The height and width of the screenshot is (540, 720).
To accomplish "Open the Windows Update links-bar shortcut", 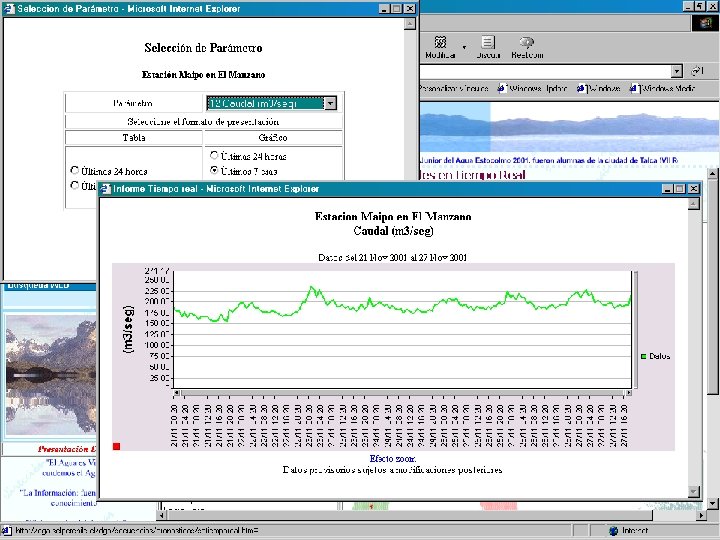I will coord(533,88).
